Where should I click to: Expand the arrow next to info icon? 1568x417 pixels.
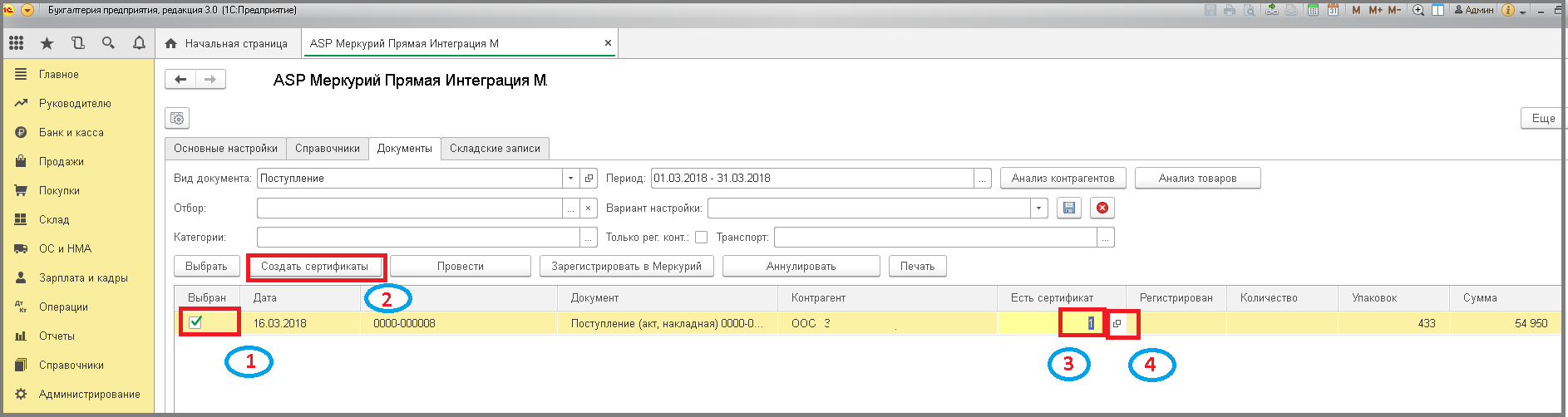click(x=1522, y=12)
